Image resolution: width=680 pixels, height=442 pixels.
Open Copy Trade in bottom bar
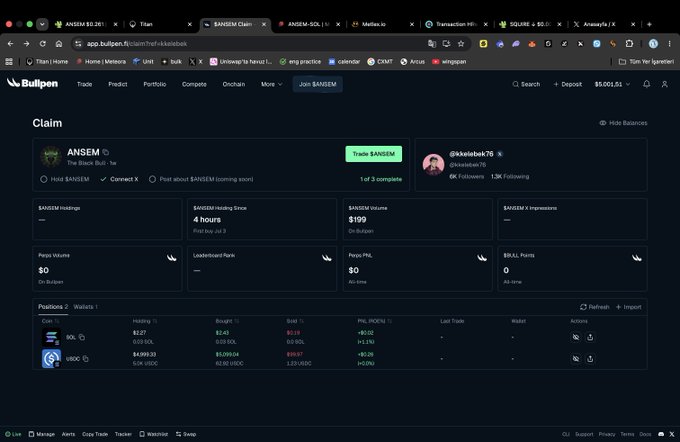pos(95,434)
